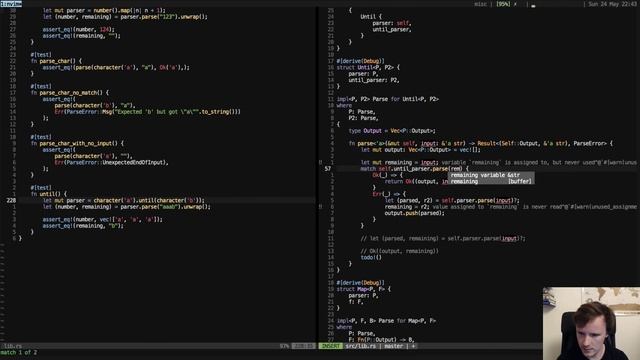Screen dimensions: 640x360
Task: Click #[derive(Debug)] above struct Until
Action: click(x=360, y=61)
